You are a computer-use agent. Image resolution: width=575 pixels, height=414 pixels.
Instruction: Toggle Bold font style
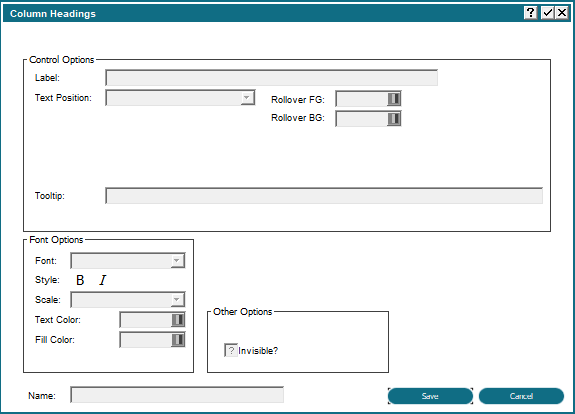pos(80,280)
